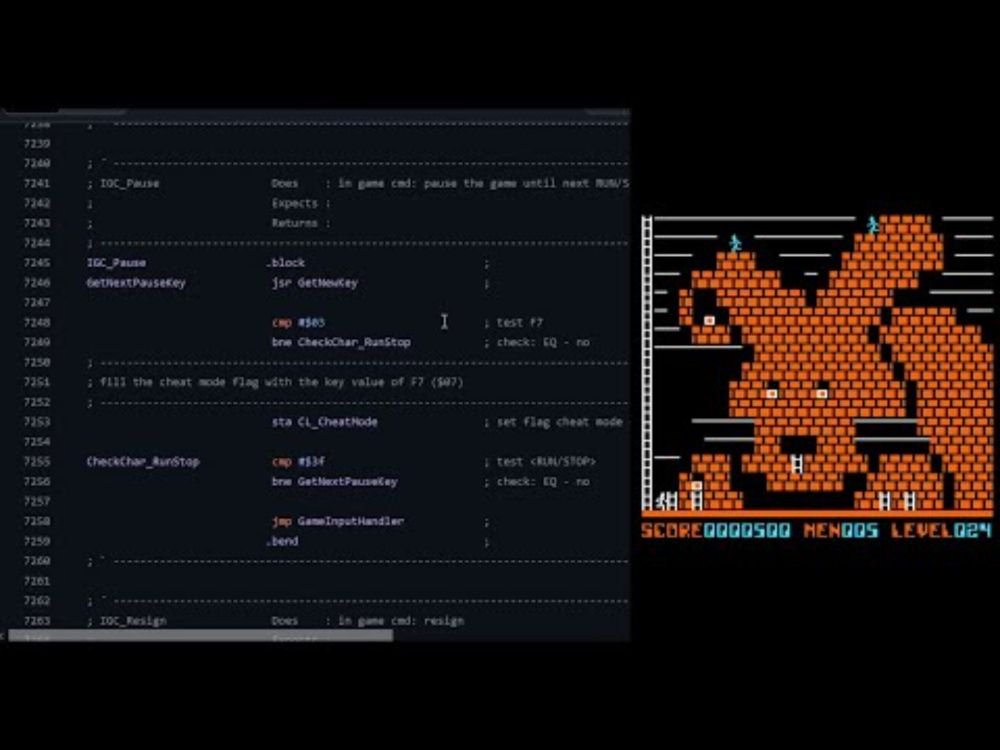Place cursor on 'cmp #$03' instruction
This screenshot has height=750, width=1000.
(x=298, y=323)
